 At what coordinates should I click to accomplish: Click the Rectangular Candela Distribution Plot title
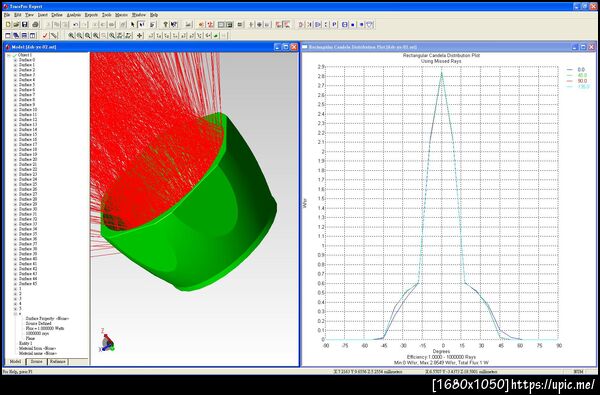click(441, 56)
